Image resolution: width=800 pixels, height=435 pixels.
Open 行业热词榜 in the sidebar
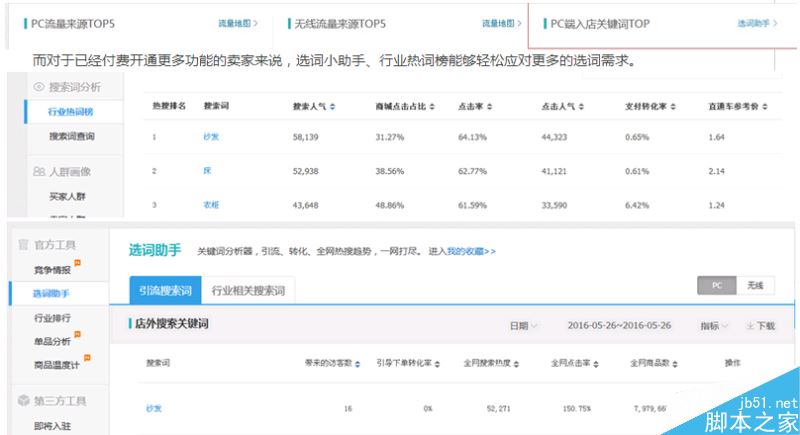pyautogui.click(x=70, y=112)
